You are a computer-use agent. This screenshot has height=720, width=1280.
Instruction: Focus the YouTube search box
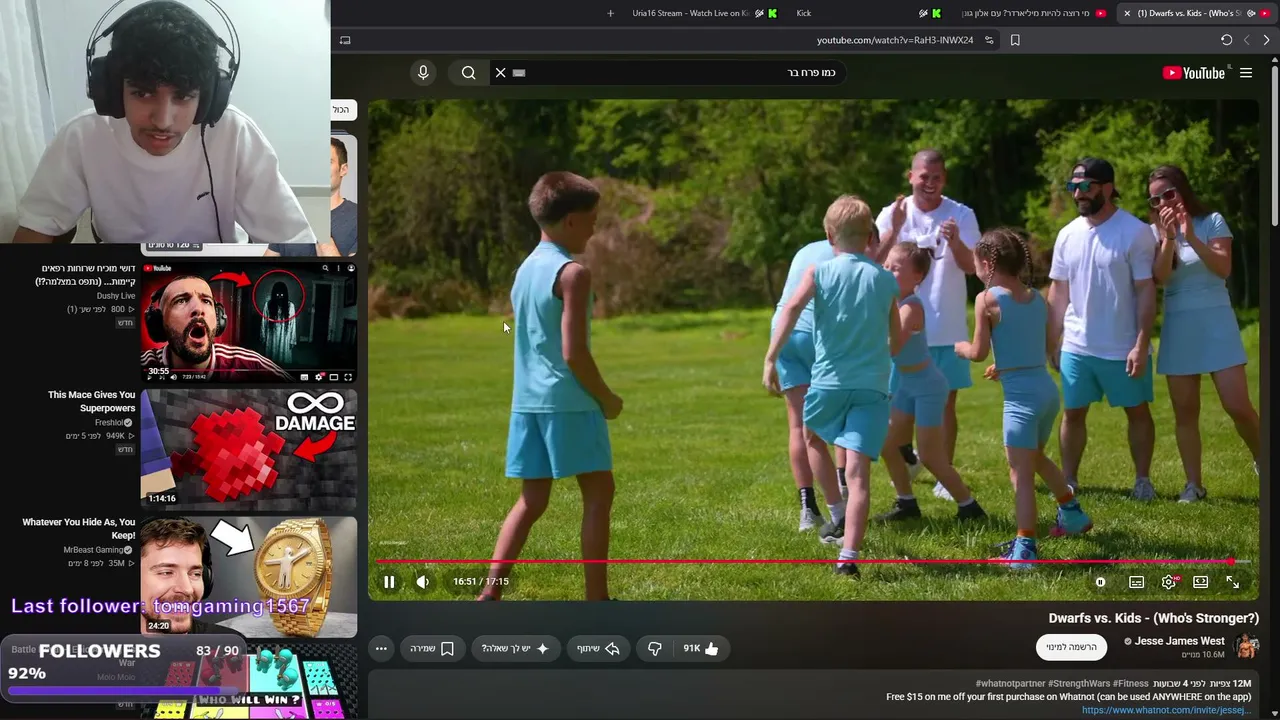670,73
